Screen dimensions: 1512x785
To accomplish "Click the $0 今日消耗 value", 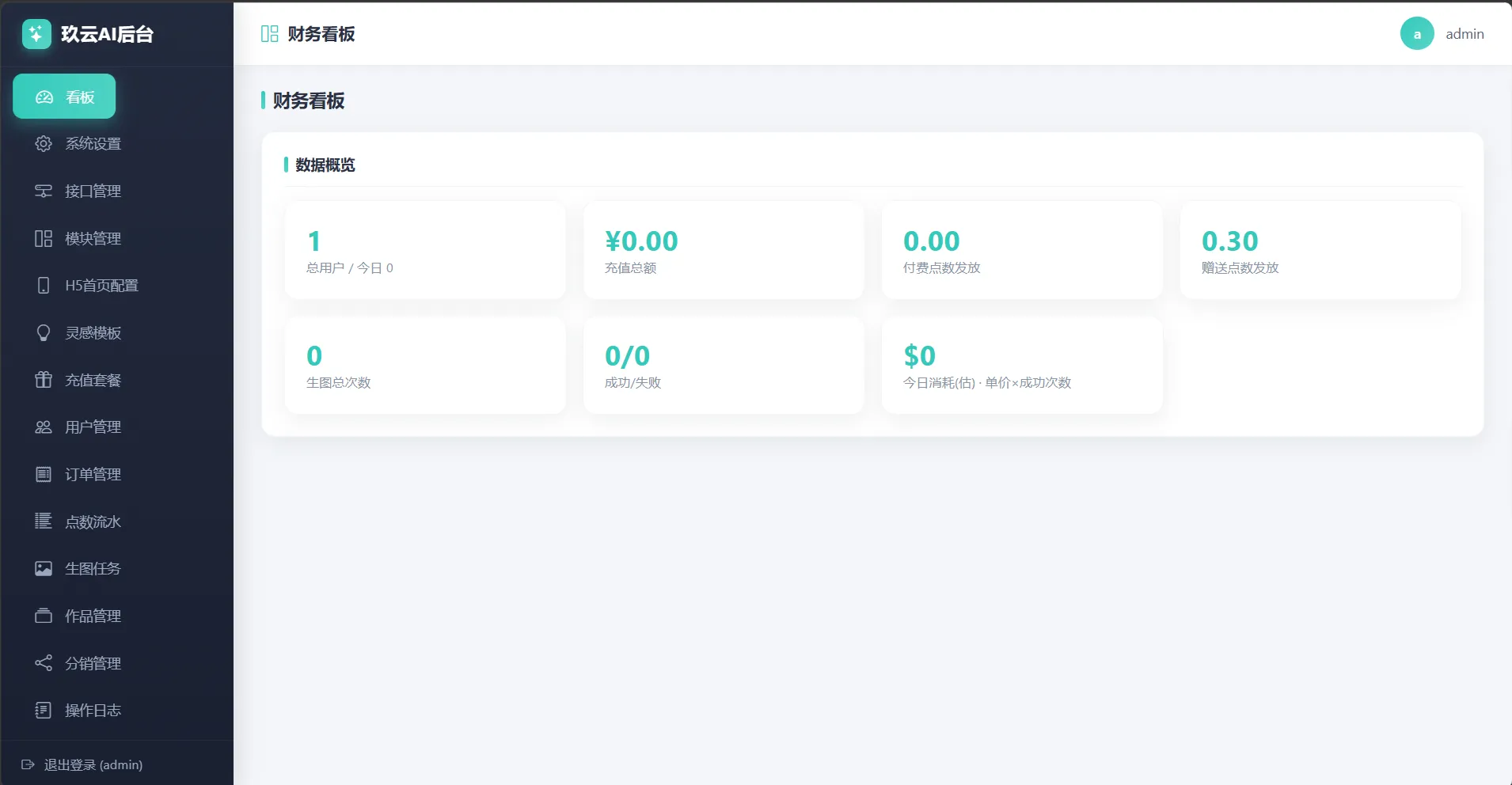I will pos(919,355).
